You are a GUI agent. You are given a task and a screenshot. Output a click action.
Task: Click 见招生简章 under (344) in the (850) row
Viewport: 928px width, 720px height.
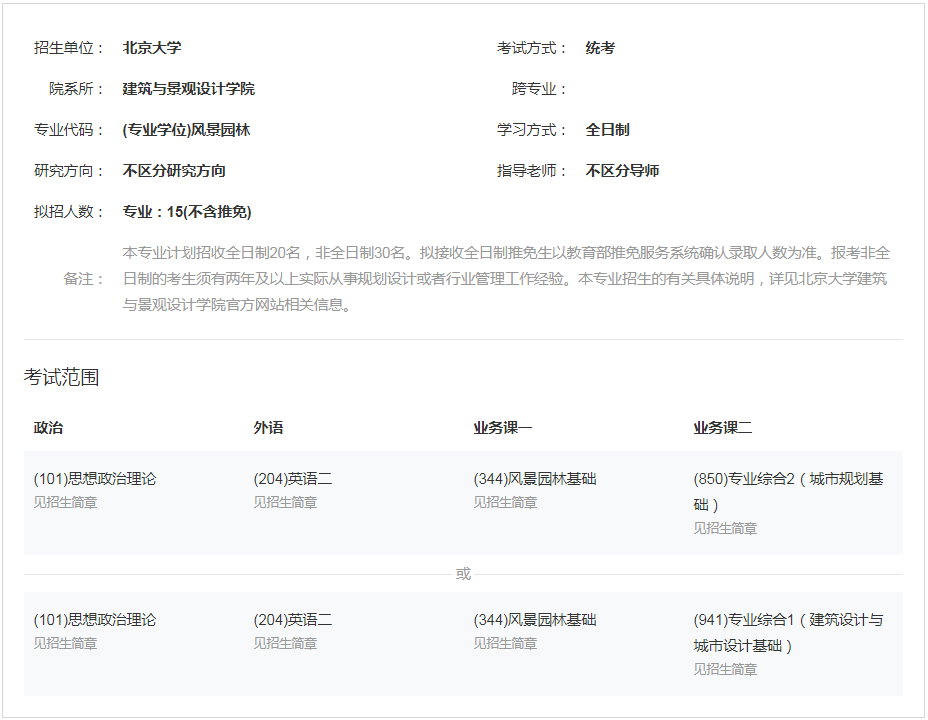505,502
